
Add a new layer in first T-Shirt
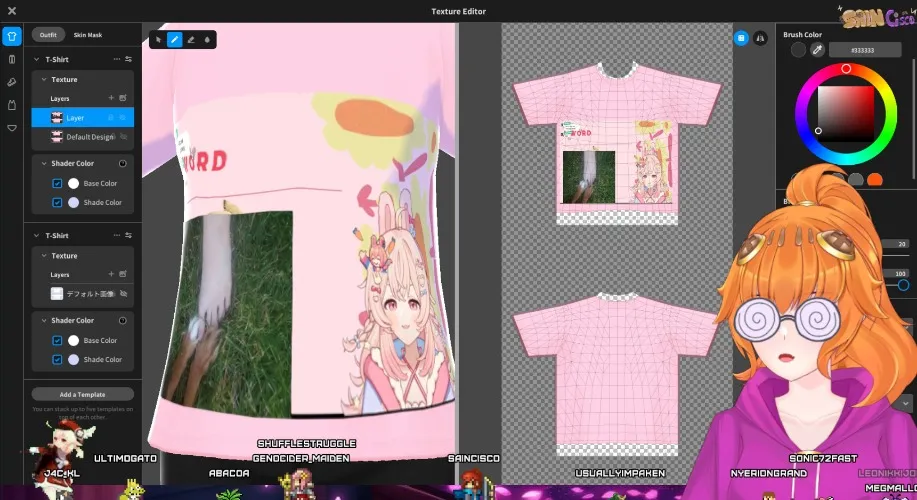pyautogui.click(x=111, y=98)
